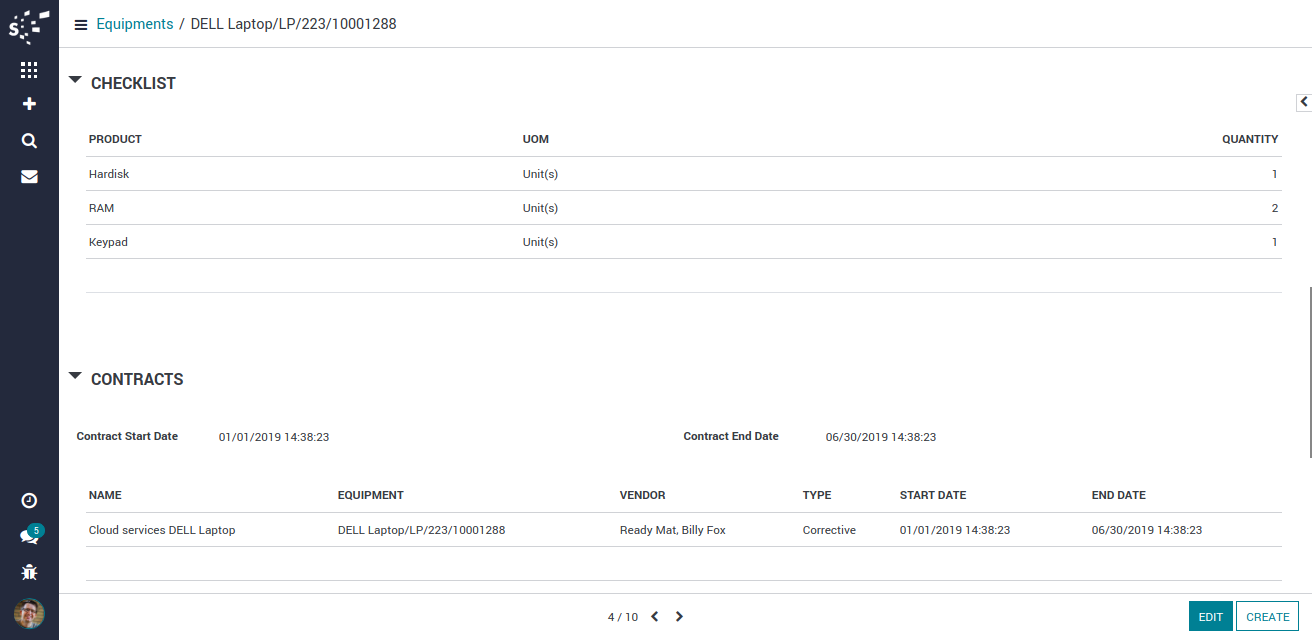Click the company logo in sidebar
Image resolution: width=1312 pixels, height=640 pixels.
pos(29,26)
